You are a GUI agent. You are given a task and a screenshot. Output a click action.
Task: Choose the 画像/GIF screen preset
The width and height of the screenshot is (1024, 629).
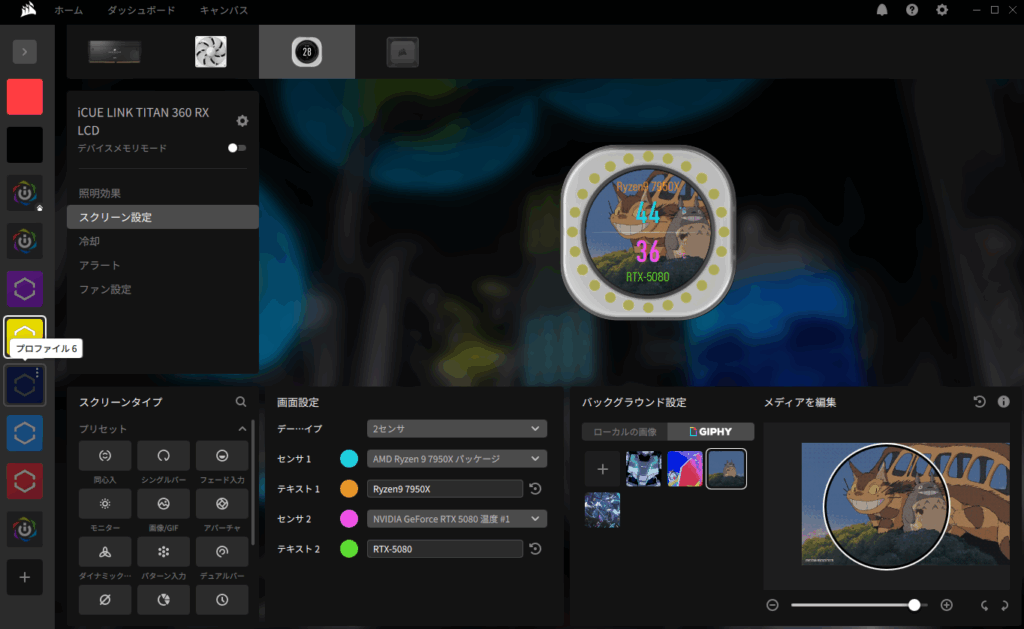tap(163, 504)
